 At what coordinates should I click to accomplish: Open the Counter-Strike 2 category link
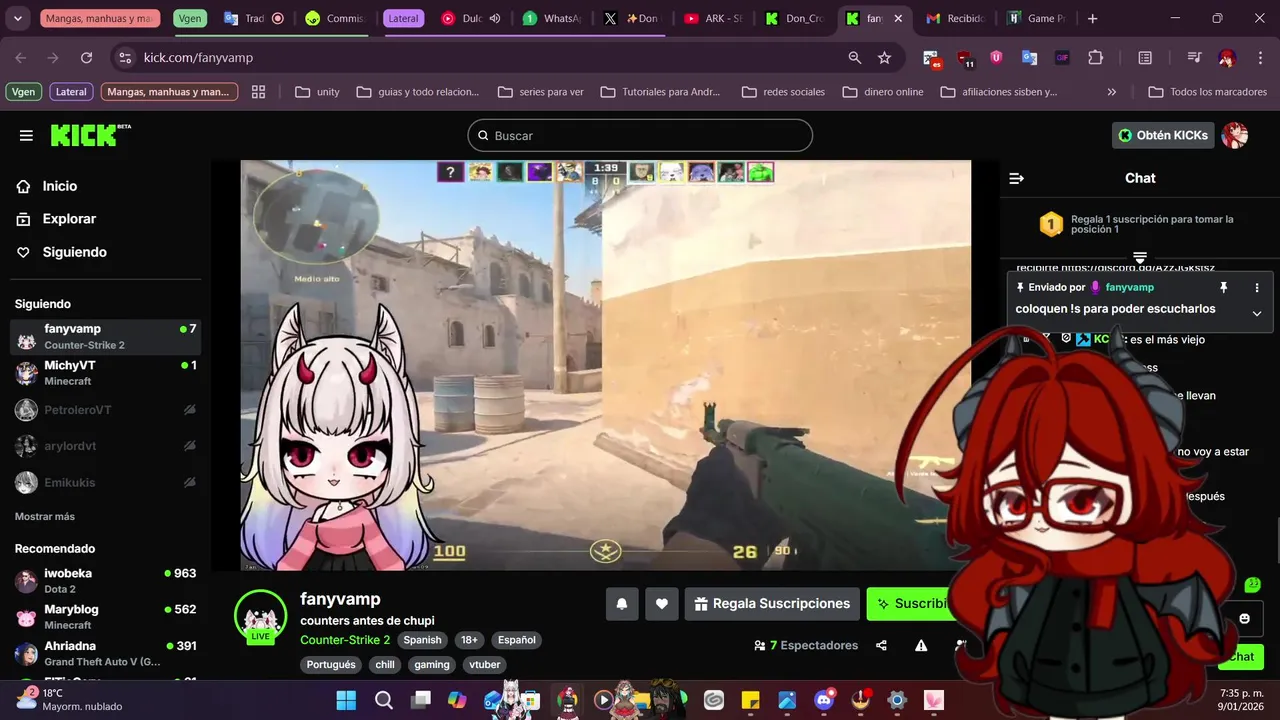click(345, 640)
